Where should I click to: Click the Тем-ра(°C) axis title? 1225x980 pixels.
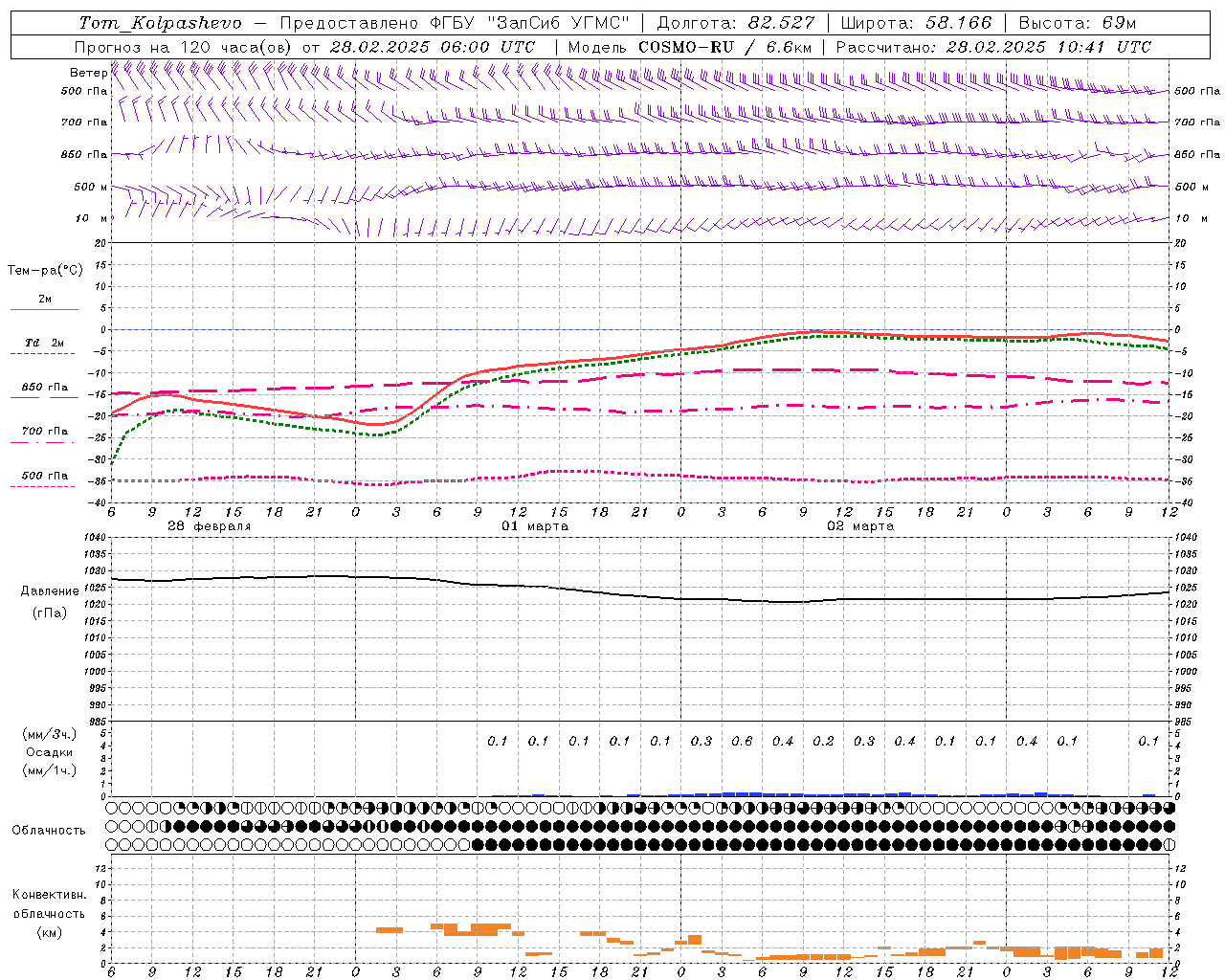(45, 271)
